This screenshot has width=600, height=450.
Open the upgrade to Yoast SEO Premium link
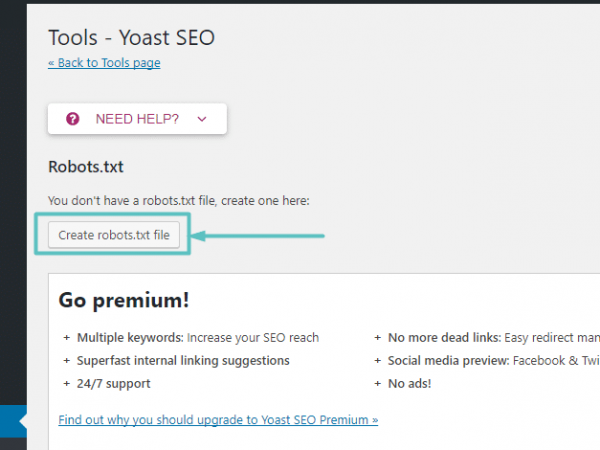[x=218, y=420]
